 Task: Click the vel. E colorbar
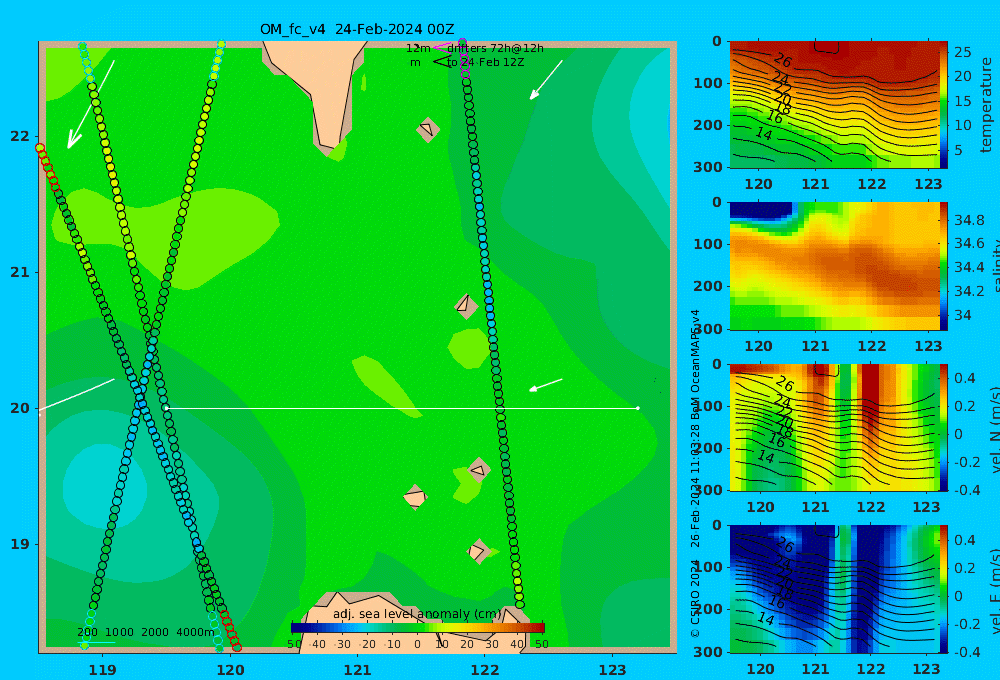pos(944,589)
